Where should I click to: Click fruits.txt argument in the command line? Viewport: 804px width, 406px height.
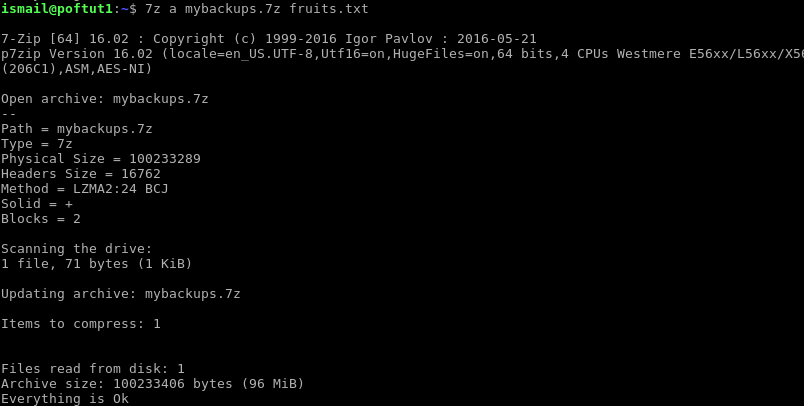pyautogui.click(x=329, y=9)
